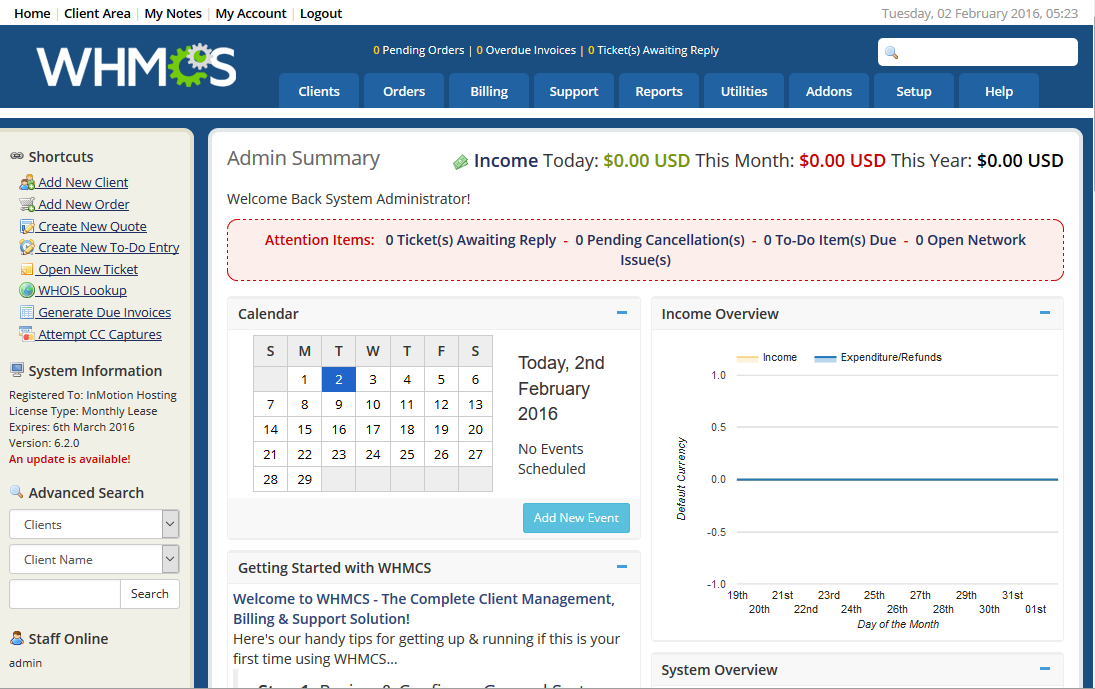This screenshot has height=689, width=1095.
Task: Click the Logout link in top bar
Action: click(320, 13)
